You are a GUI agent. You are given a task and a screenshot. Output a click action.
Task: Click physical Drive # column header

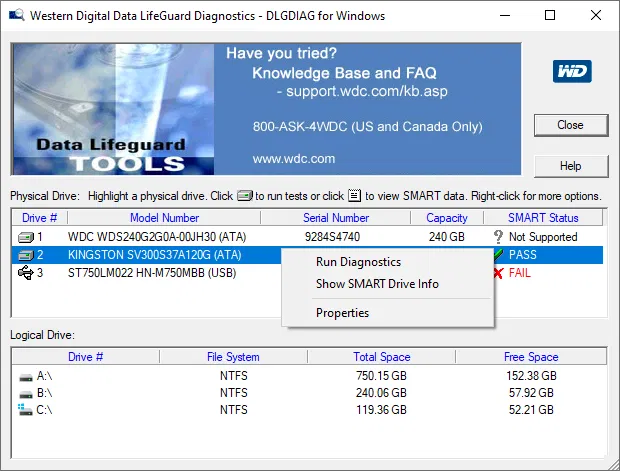tap(40, 218)
